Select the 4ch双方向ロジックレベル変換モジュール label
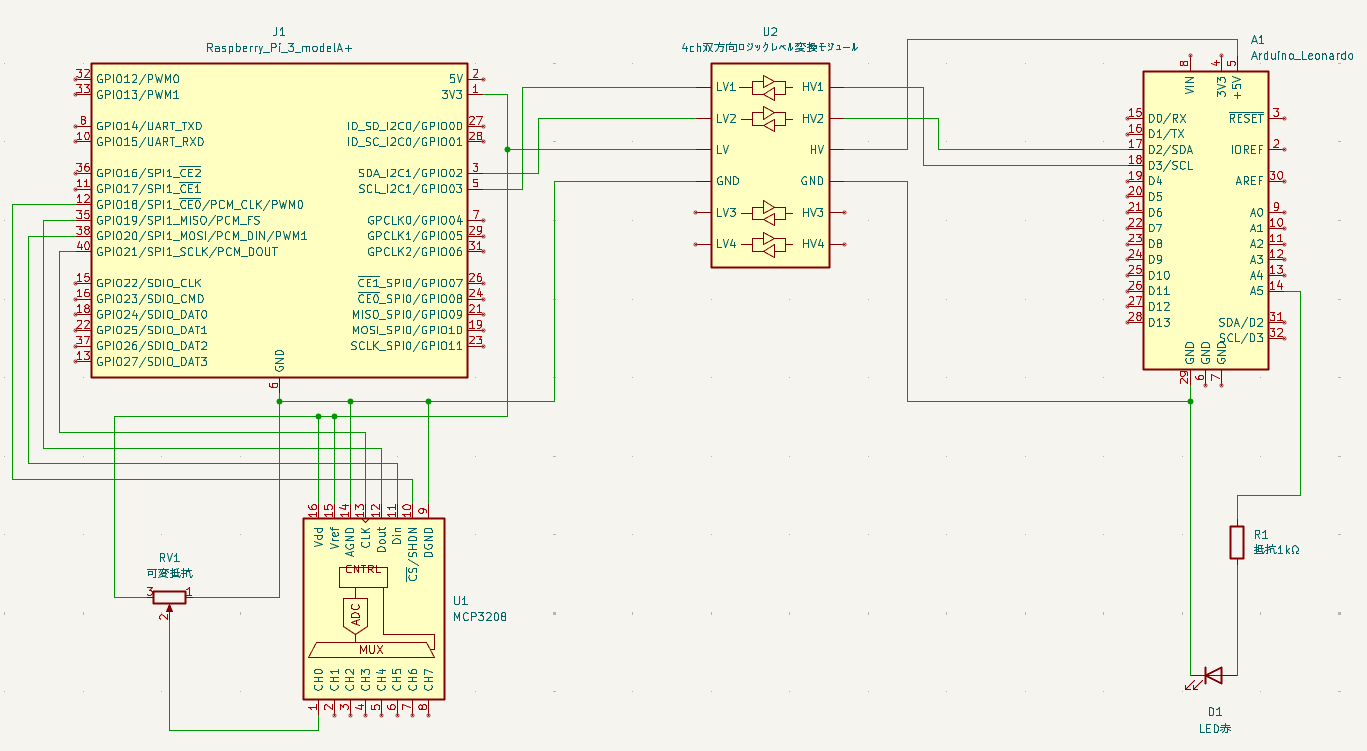The width and height of the screenshot is (1367, 751). (768, 47)
